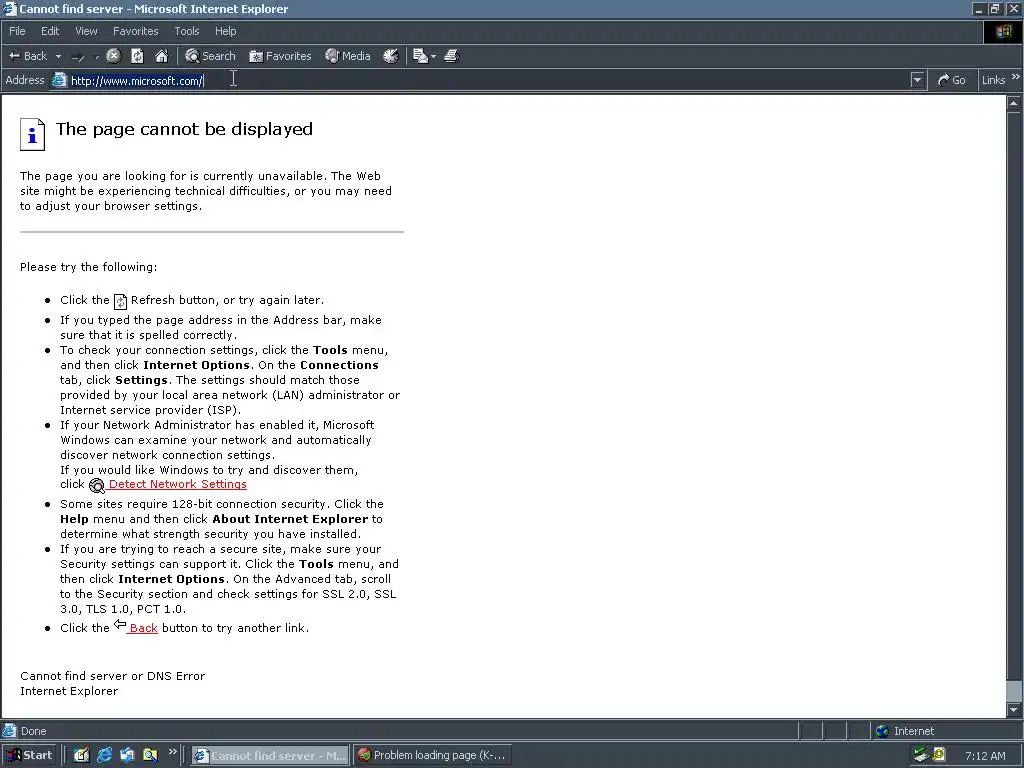1024x768 pixels.
Task: Click 'The page cannot be displayed' heading
Action: 184,129
